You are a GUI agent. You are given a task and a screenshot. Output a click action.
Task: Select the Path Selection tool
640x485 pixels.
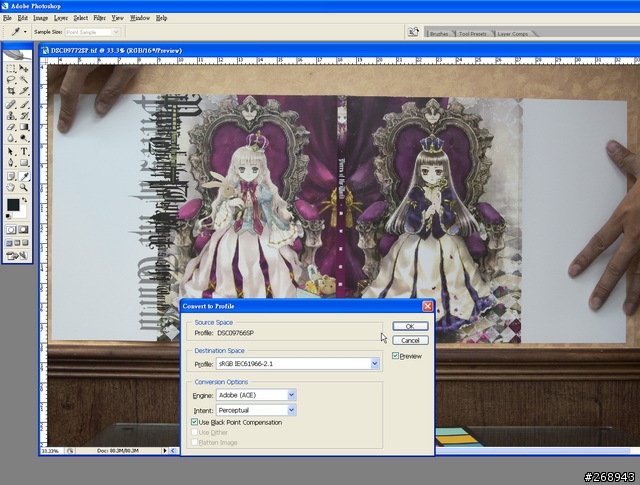pyautogui.click(x=11, y=151)
